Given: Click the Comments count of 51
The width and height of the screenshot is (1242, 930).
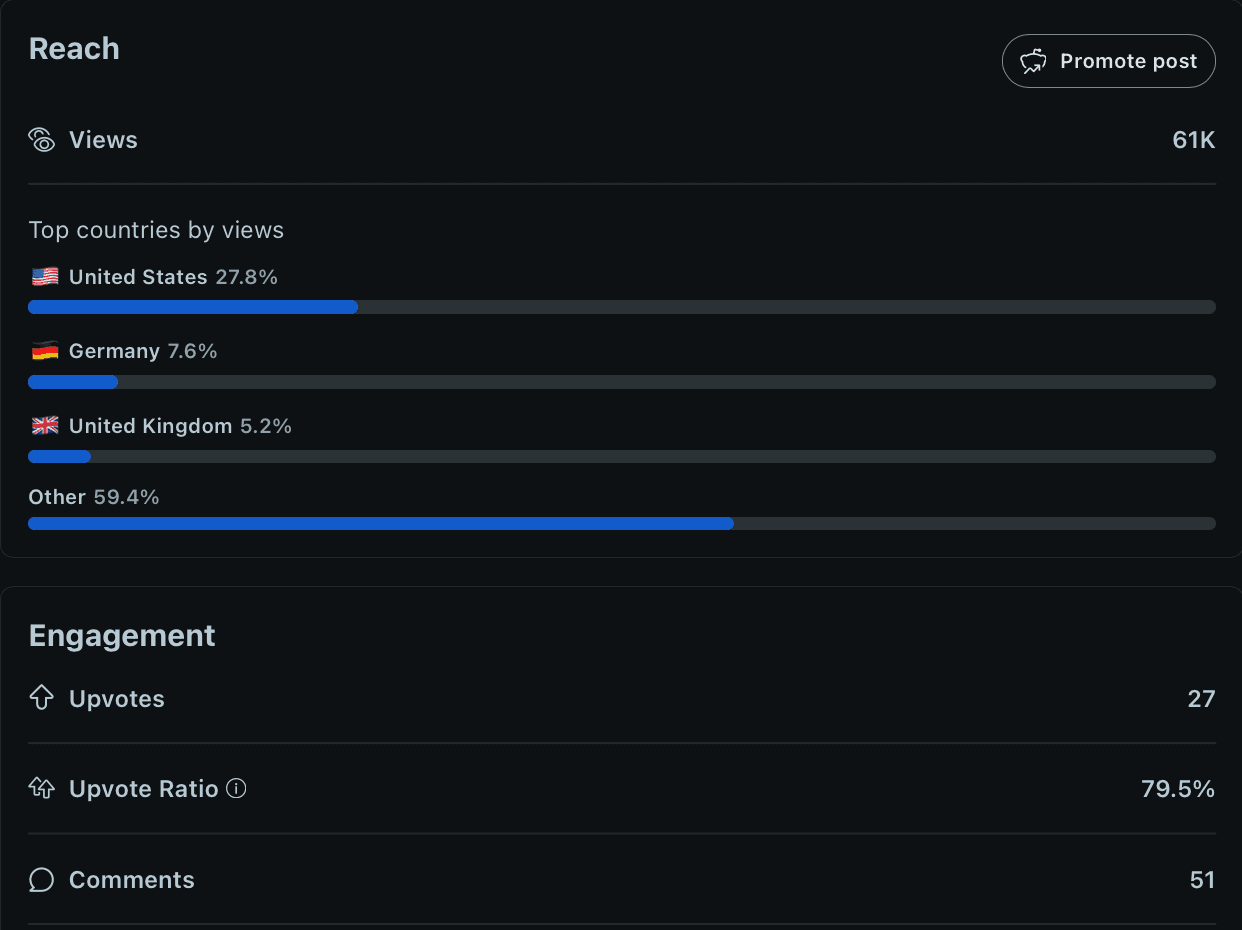Looking at the screenshot, I should [1202, 880].
